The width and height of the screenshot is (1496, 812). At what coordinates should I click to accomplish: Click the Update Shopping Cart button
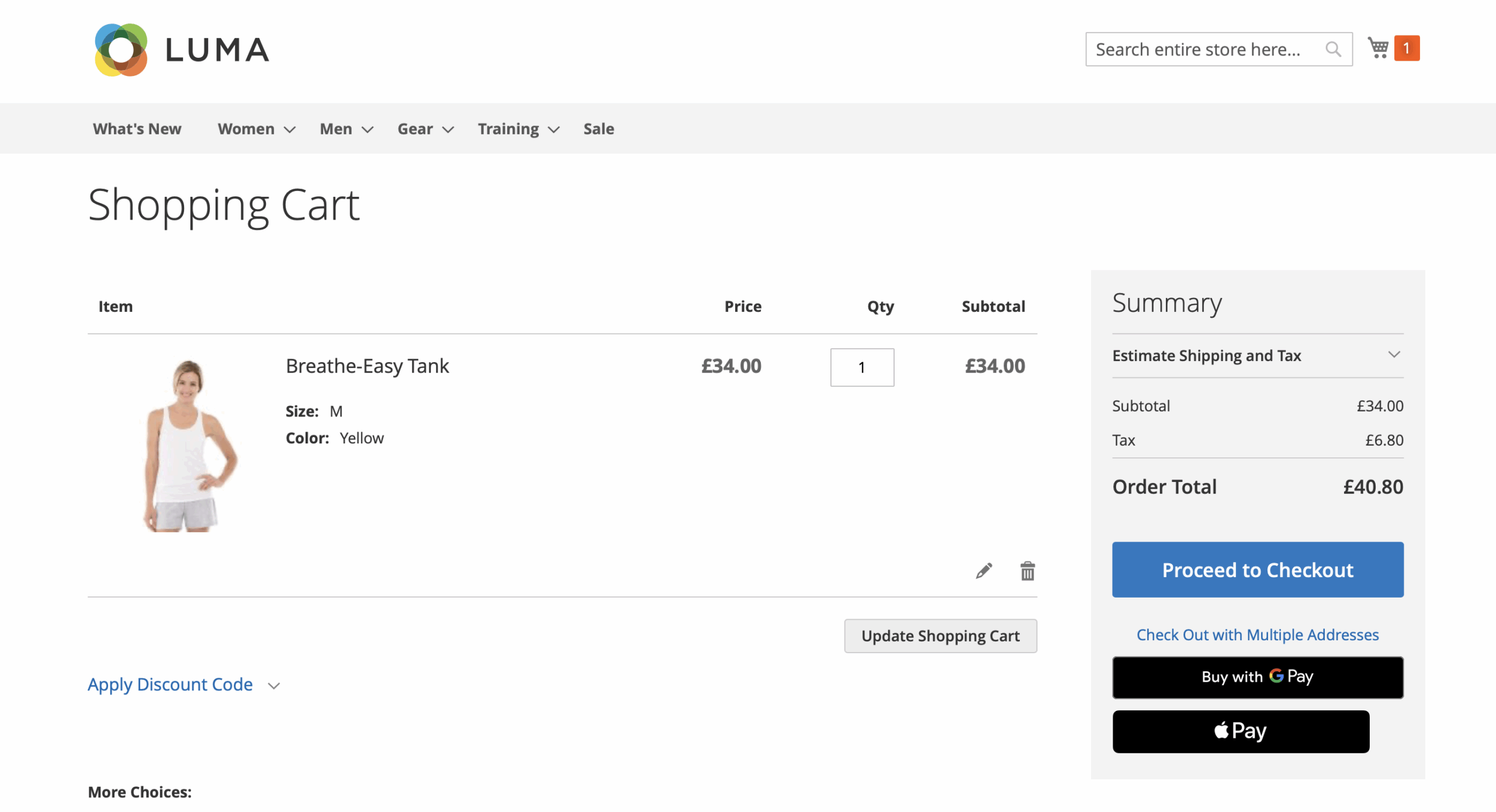coord(940,636)
